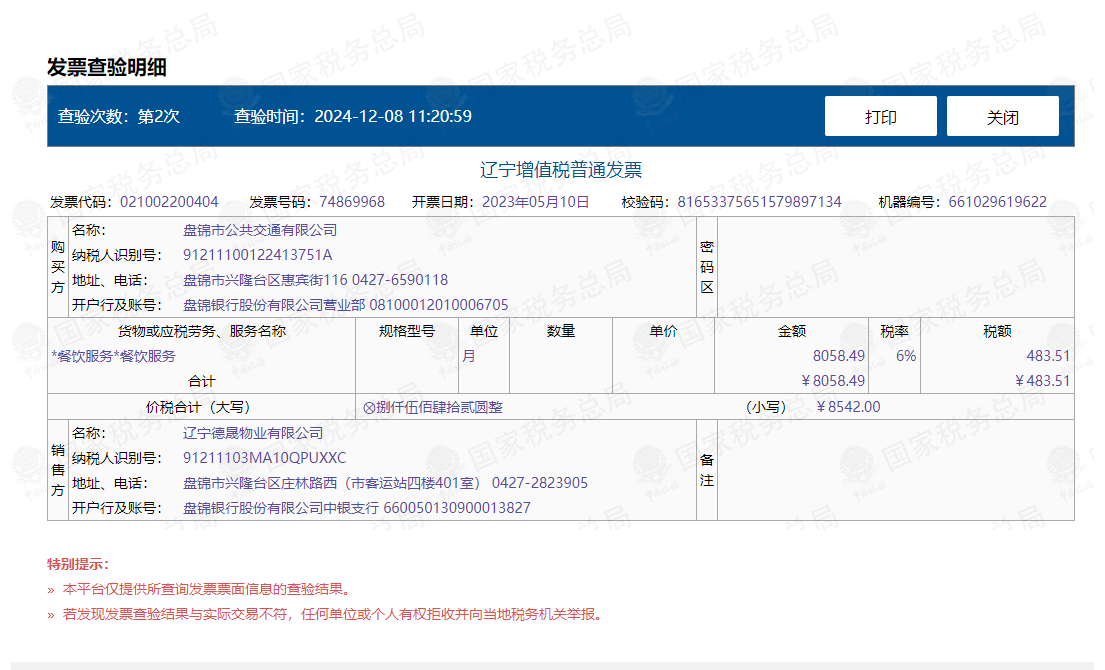Image resolution: width=1105 pixels, height=670 pixels.
Task: Click buyer address 盘锦市兴隆台区惠宾街116
Action: (265, 280)
